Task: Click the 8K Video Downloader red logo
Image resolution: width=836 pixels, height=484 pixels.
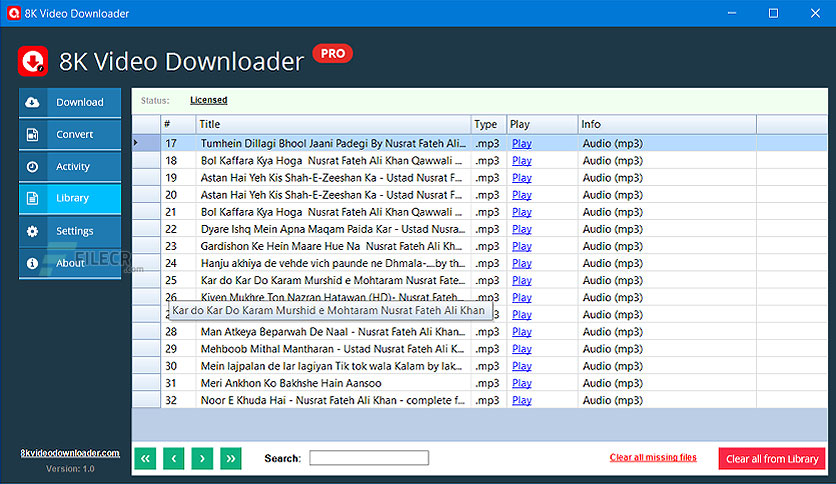Action: point(33,61)
